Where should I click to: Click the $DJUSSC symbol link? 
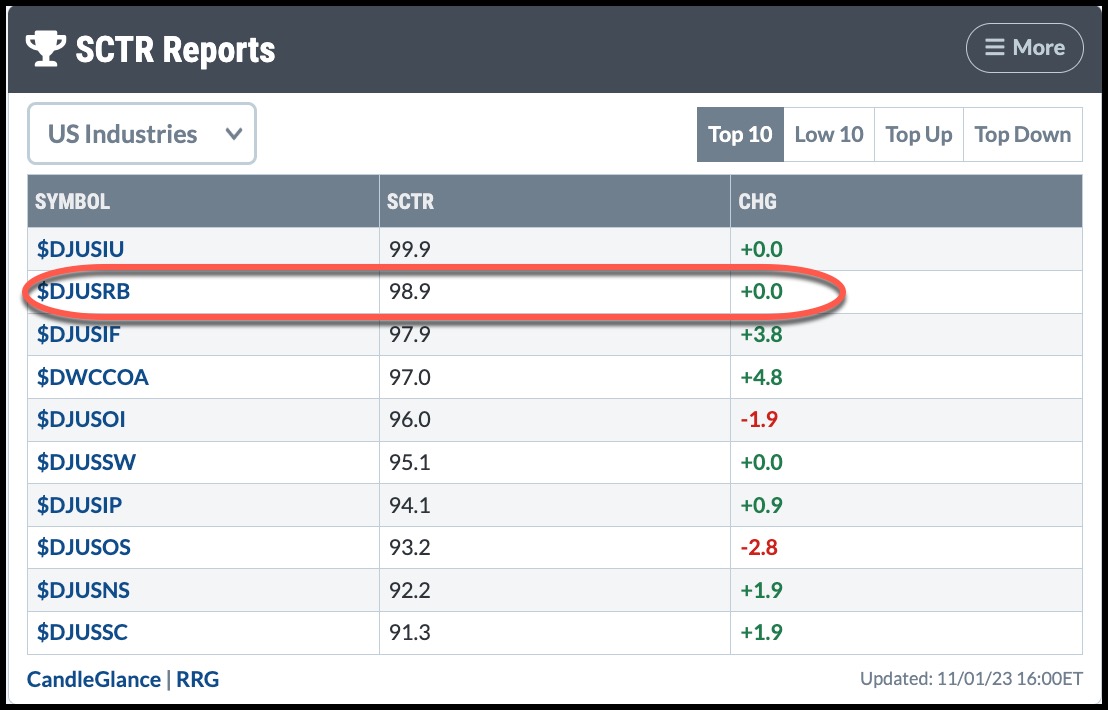point(83,632)
